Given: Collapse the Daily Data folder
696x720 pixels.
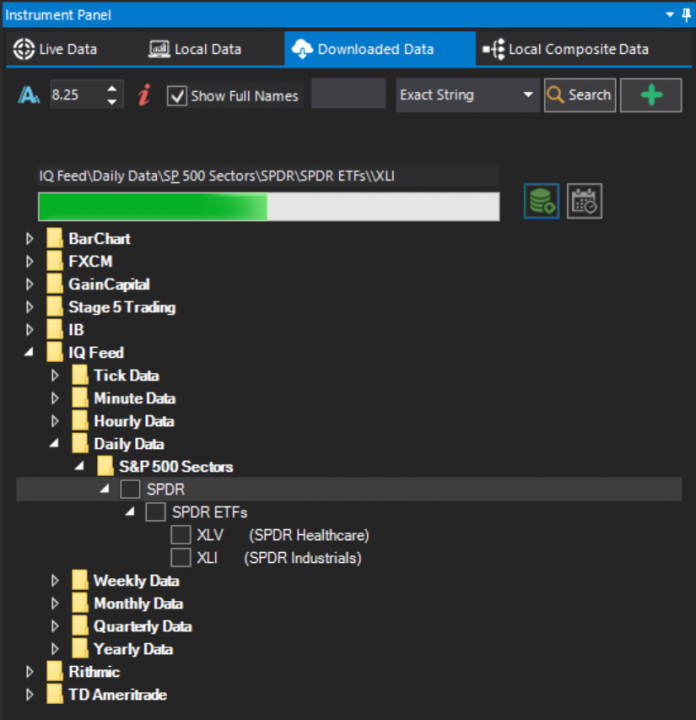Looking at the screenshot, I should point(54,443).
